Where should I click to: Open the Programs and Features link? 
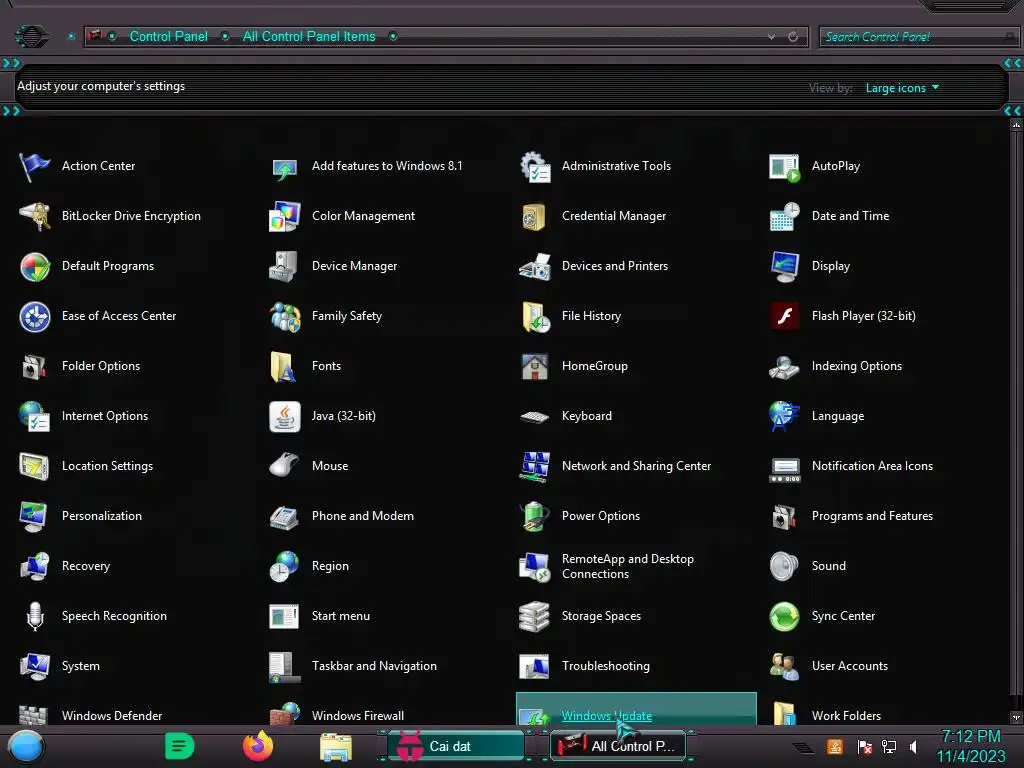[872, 516]
